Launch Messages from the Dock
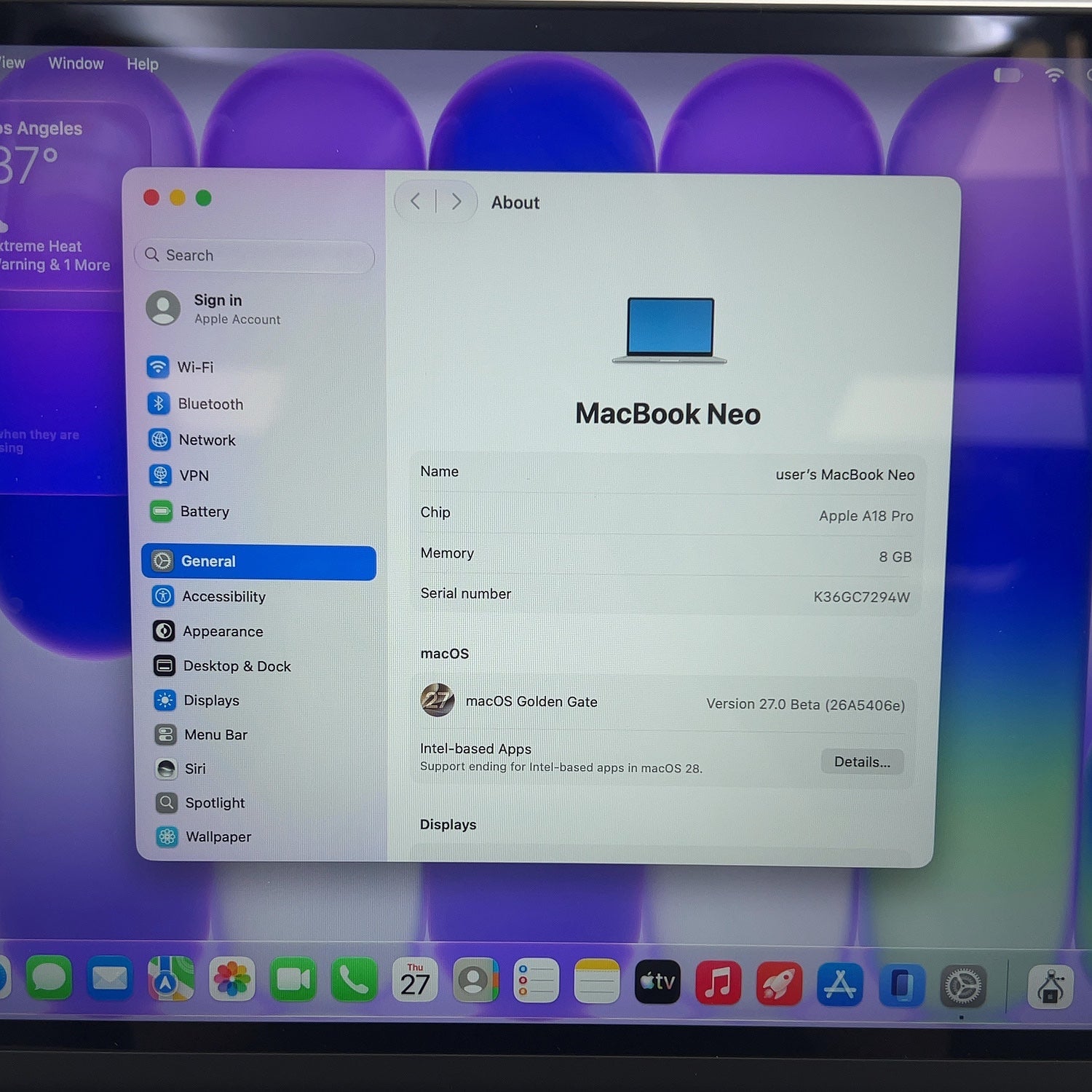The width and height of the screenshot is (1092, 1092). point(49,978)
